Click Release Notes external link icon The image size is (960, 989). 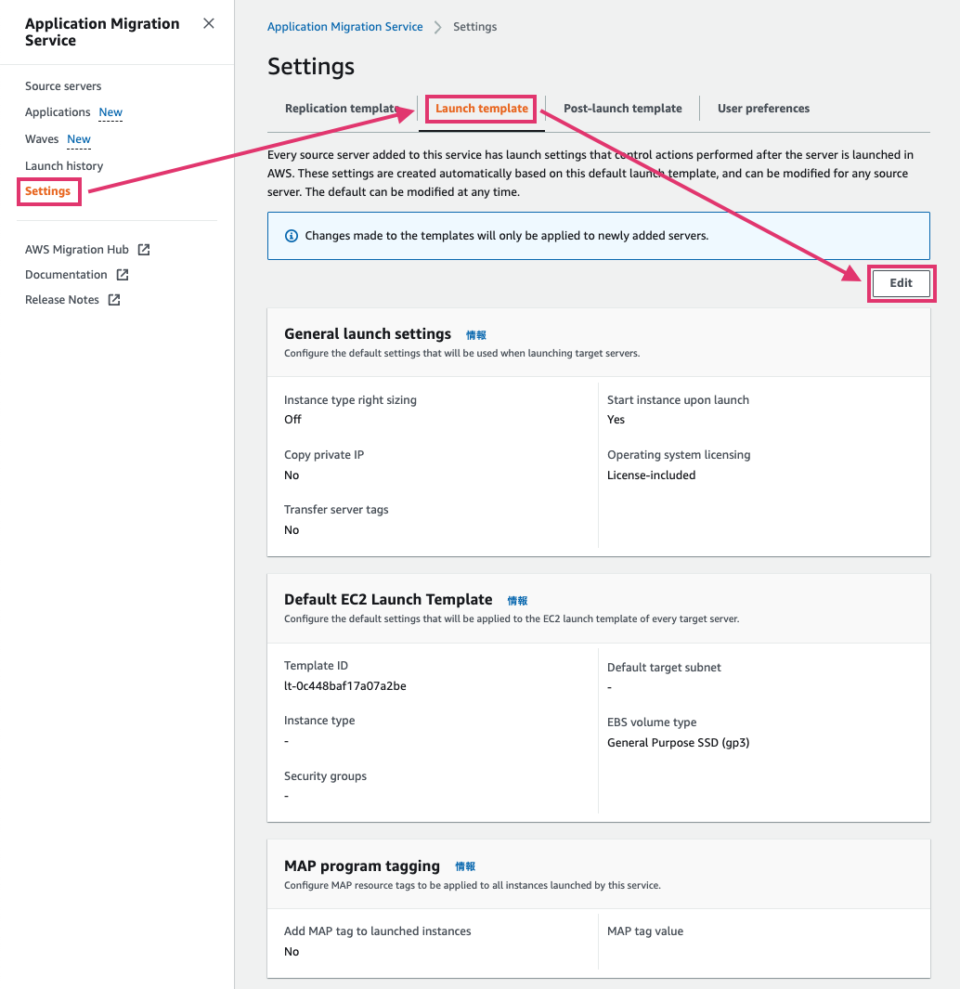point(114,300)
